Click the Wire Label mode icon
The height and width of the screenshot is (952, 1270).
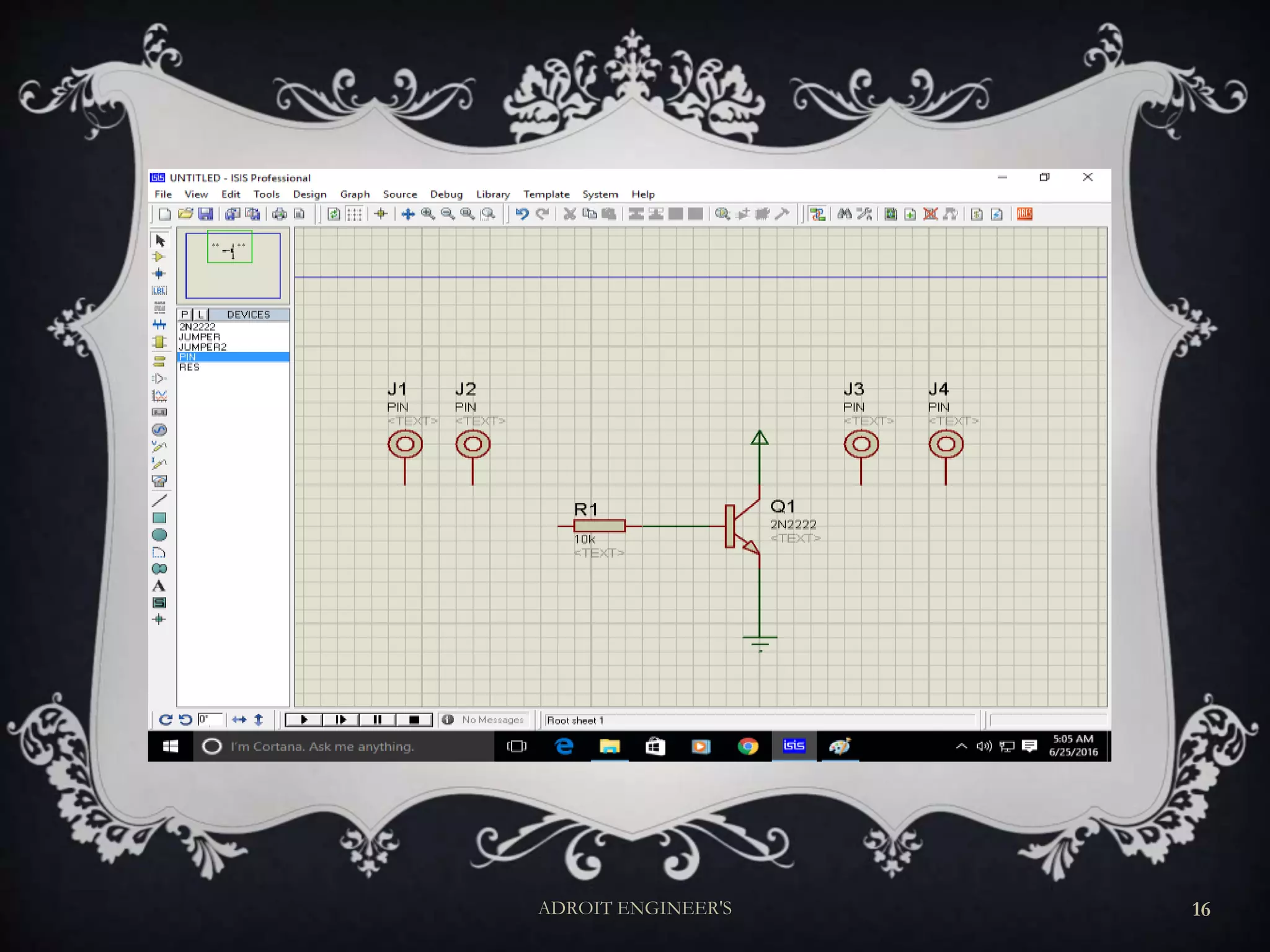point(159,290)
